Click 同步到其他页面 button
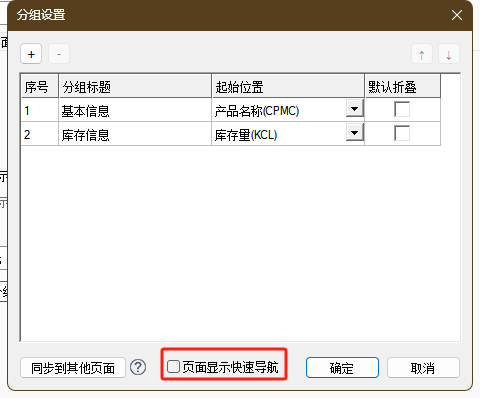This screenshot has height=398, width=480. (73, 368)
